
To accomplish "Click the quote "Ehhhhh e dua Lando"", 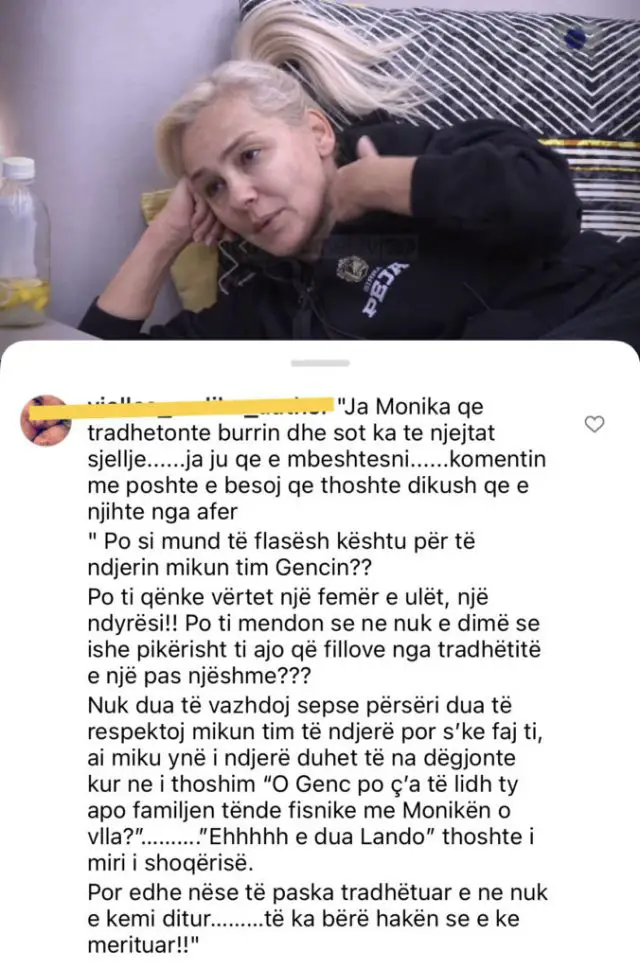I will click(x=319, y=836).
